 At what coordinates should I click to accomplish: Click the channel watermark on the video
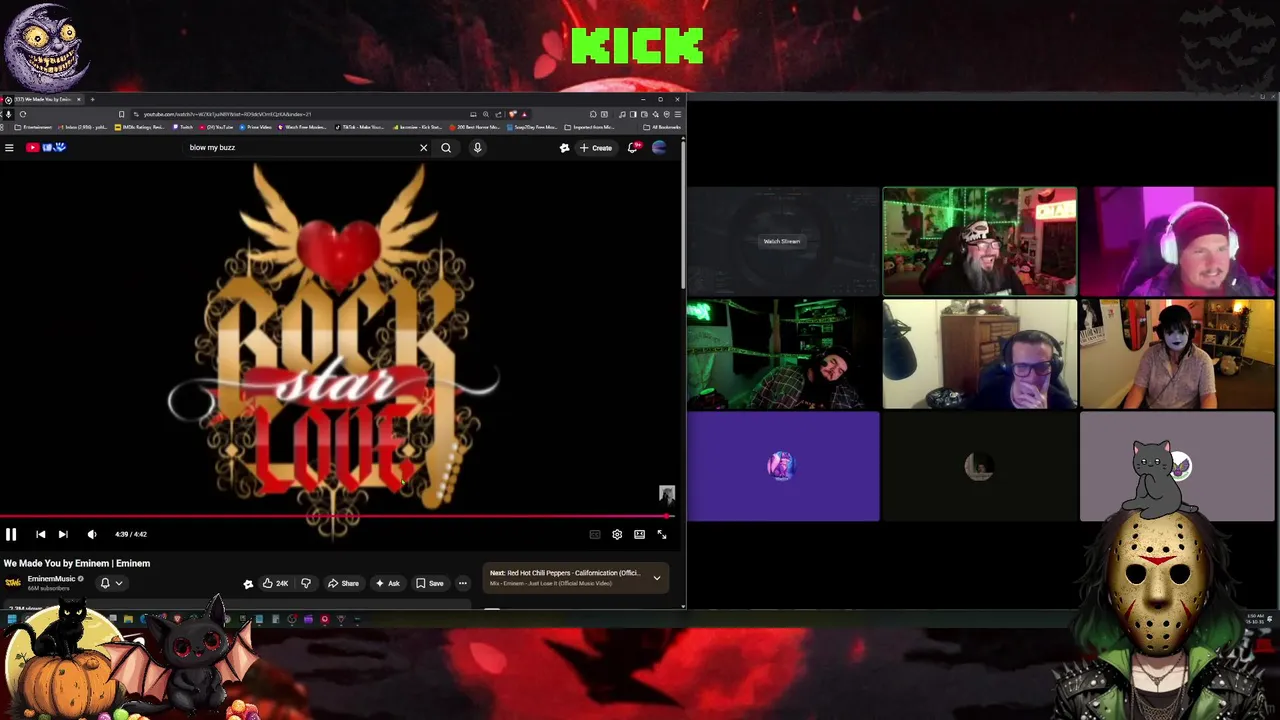pyautogui.click(x=667, y=494)
